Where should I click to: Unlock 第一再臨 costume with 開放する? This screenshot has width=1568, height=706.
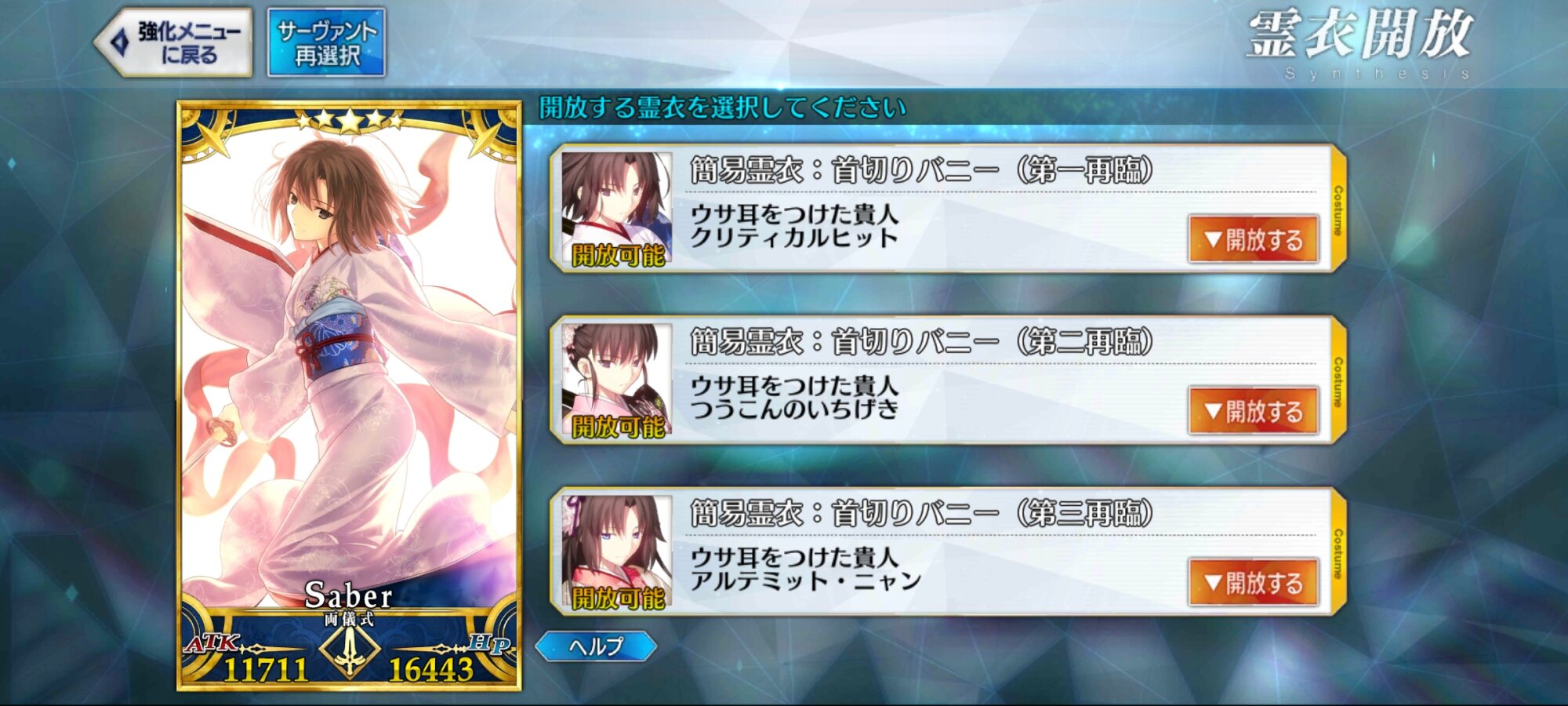point(1254,238)
